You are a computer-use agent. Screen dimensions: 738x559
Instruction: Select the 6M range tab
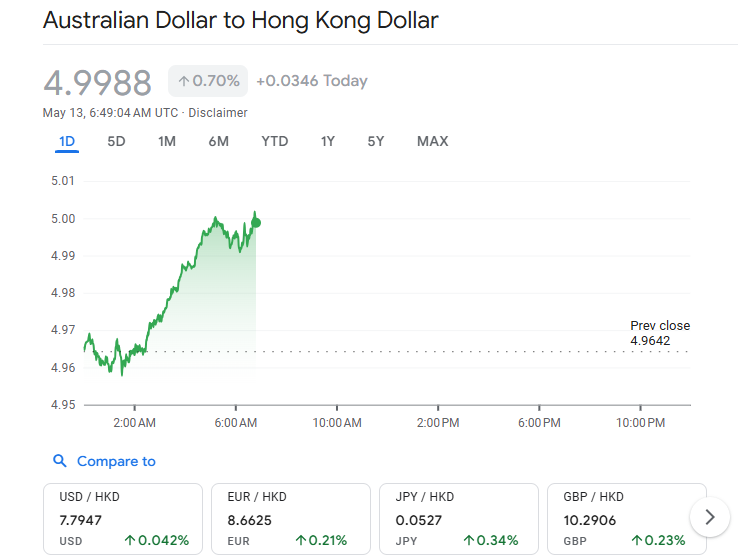click(x=219, y=141)
